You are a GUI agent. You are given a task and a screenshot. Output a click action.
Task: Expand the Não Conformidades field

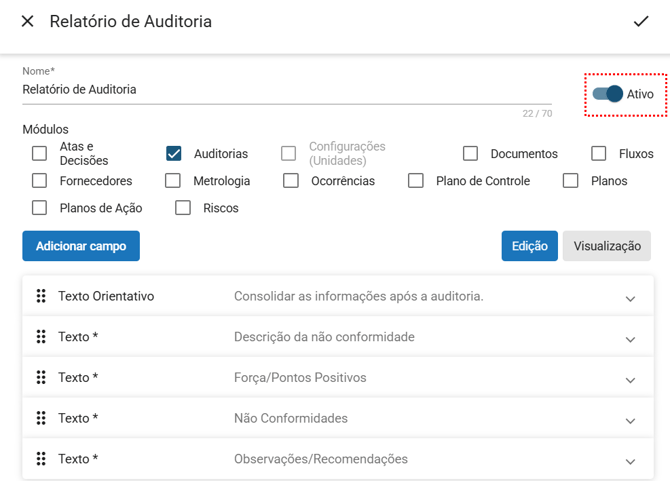[630, 420]
